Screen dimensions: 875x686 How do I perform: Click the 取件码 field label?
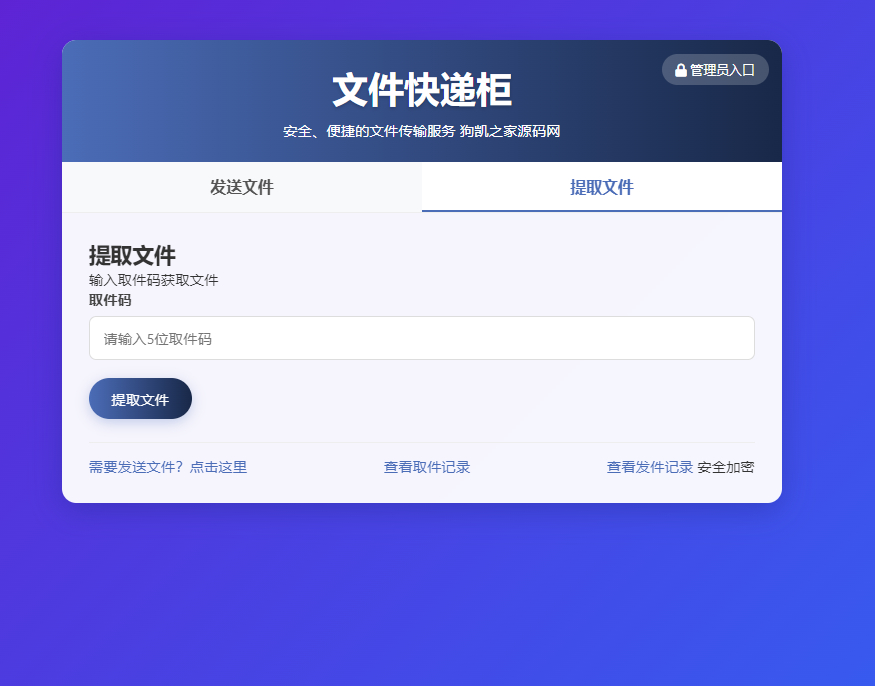(x=110, y=300)
